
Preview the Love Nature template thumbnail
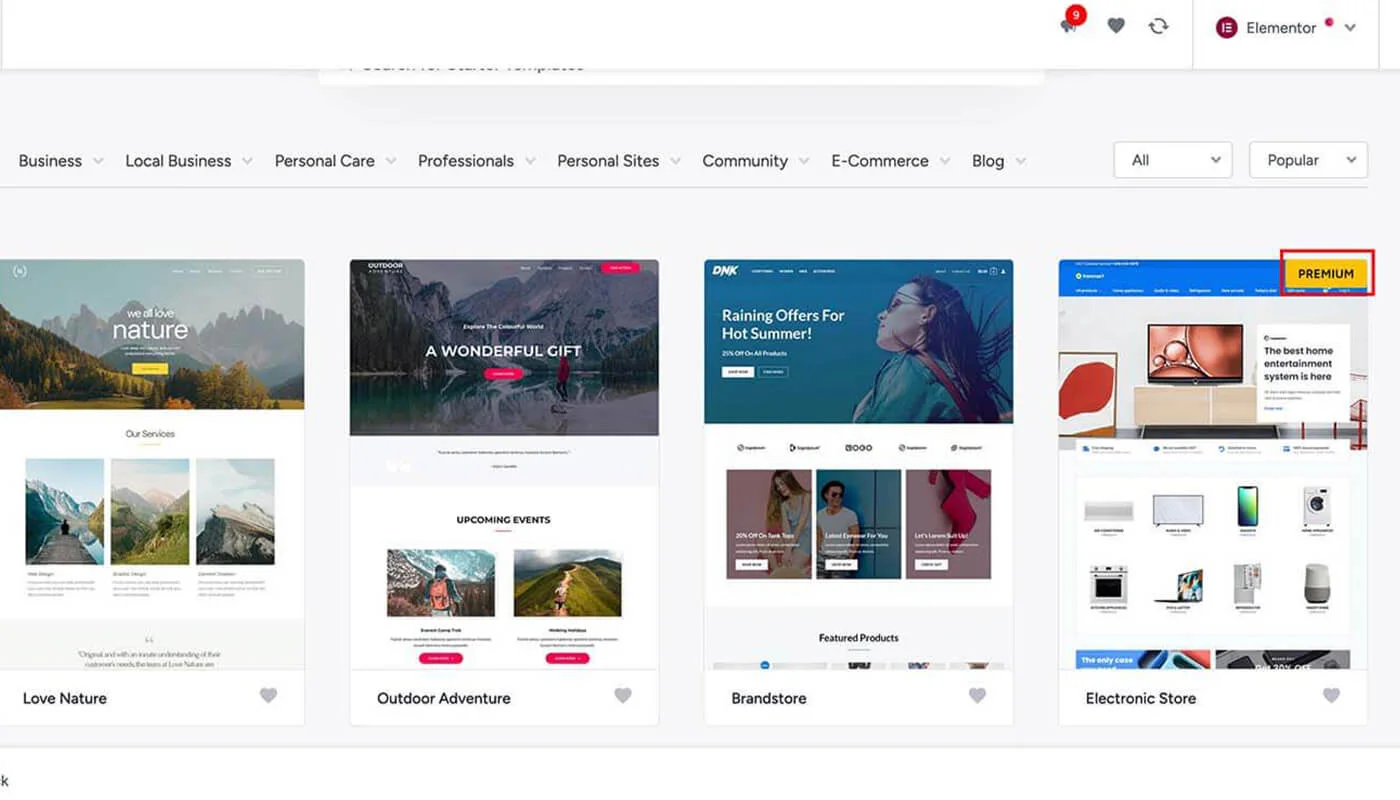coord(150,465)
